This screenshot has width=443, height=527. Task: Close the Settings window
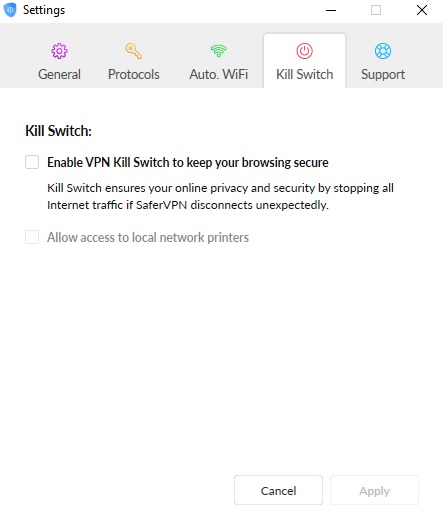[422, 10]
